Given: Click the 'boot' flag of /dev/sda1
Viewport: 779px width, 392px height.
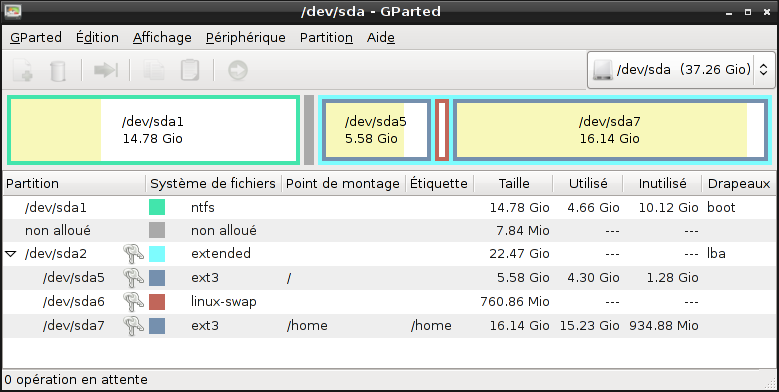Looking at the screenshot, I should coord(721,207).
